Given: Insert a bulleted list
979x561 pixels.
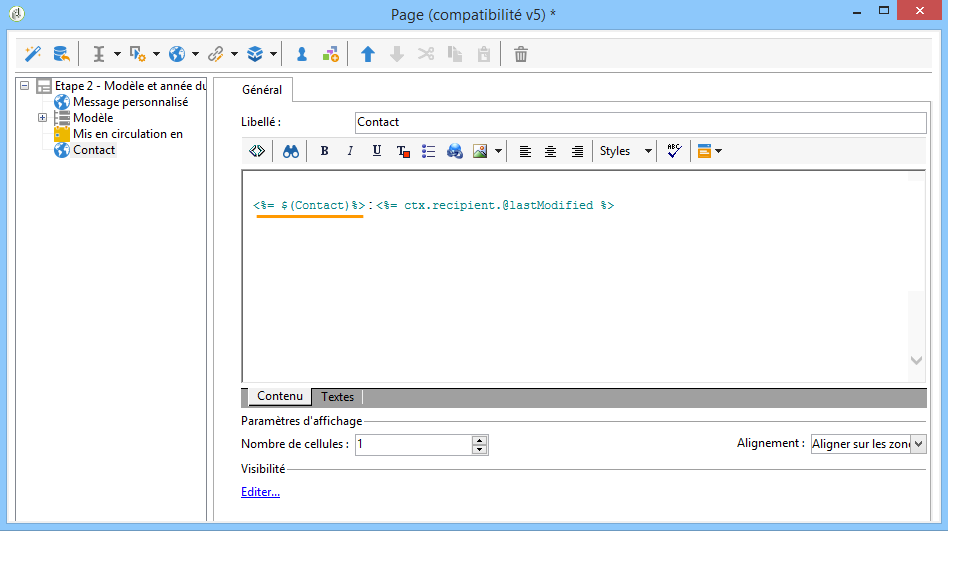Looking at the screenshot, I should tap(428, 151).
